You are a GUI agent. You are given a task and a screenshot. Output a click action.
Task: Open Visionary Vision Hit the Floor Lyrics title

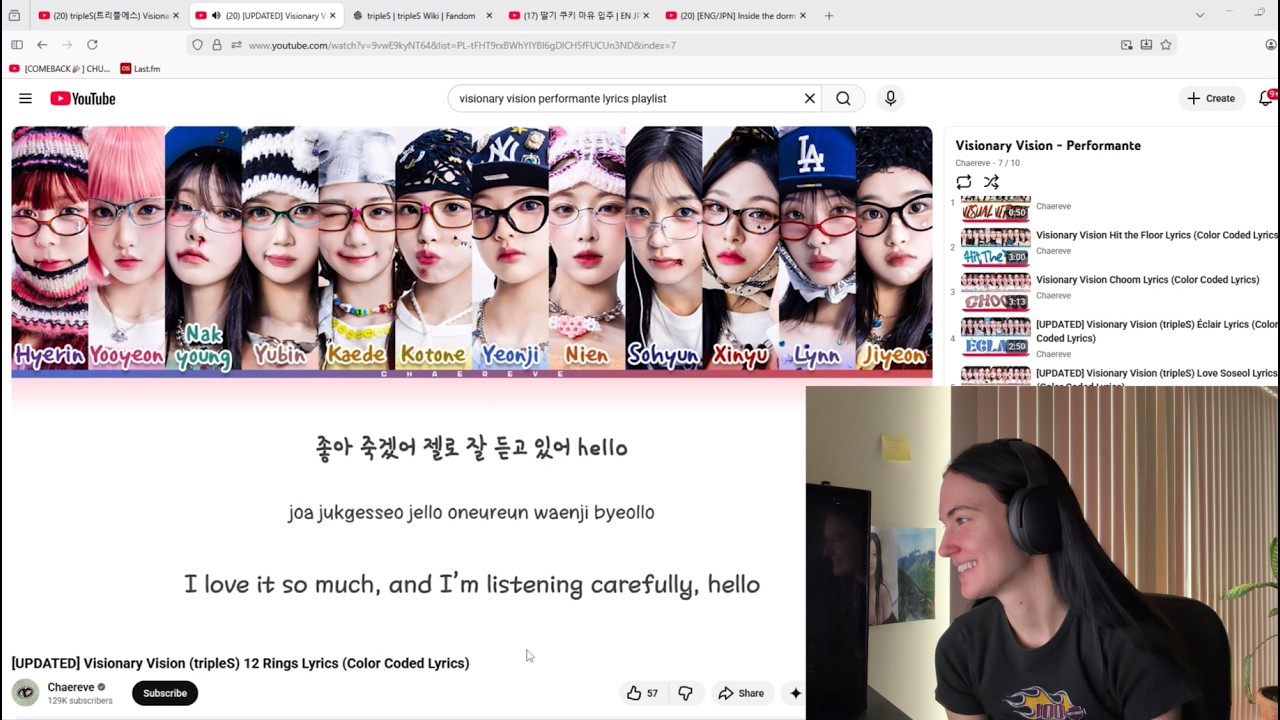pos(1157,235)
